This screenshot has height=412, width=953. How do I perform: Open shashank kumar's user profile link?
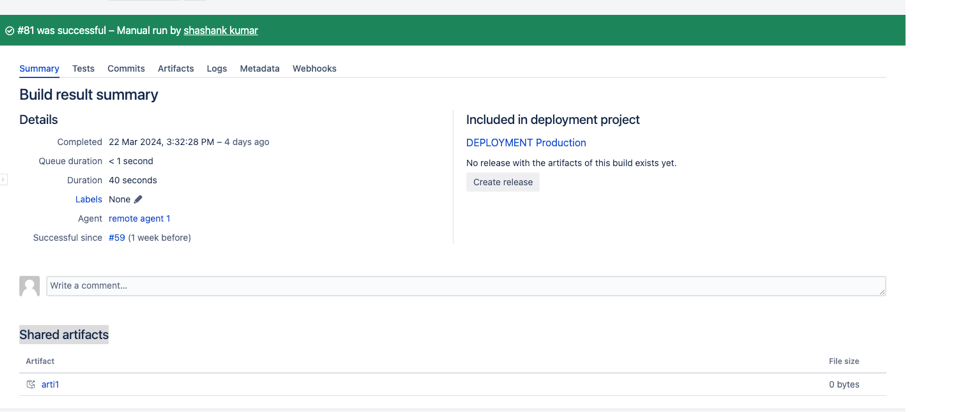coord(221,30)
